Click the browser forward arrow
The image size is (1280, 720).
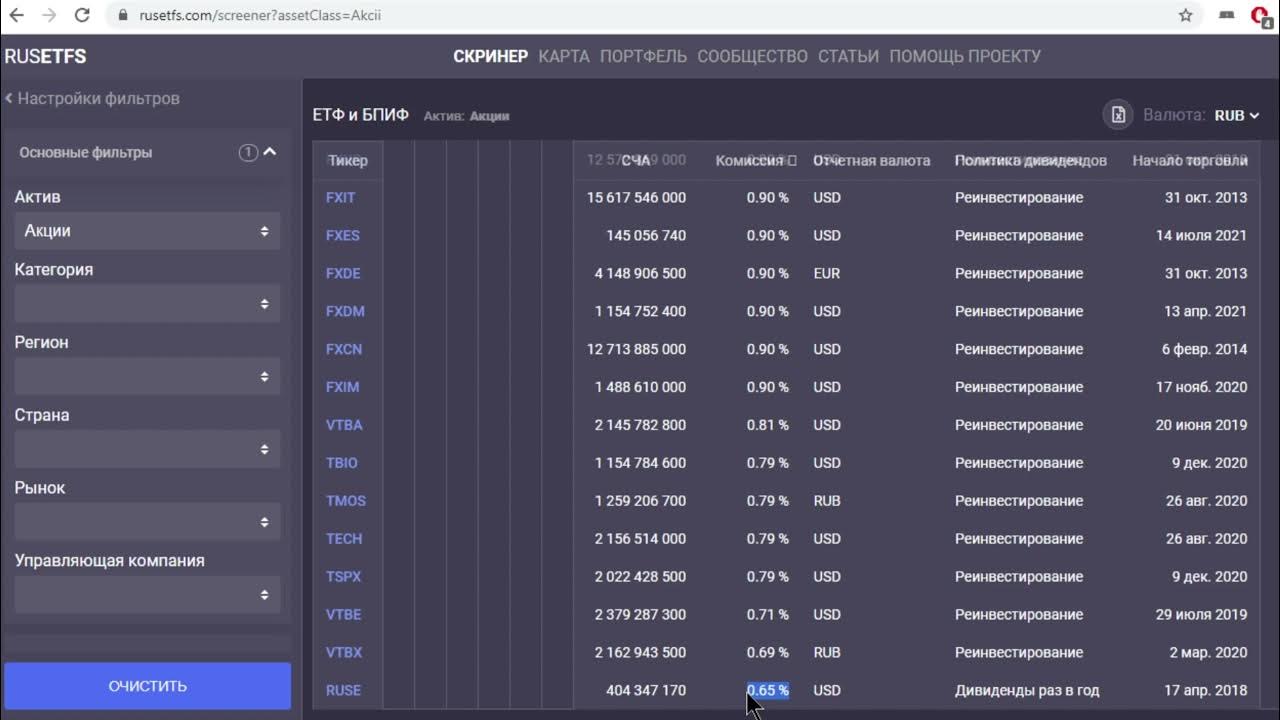pos(49,15)
